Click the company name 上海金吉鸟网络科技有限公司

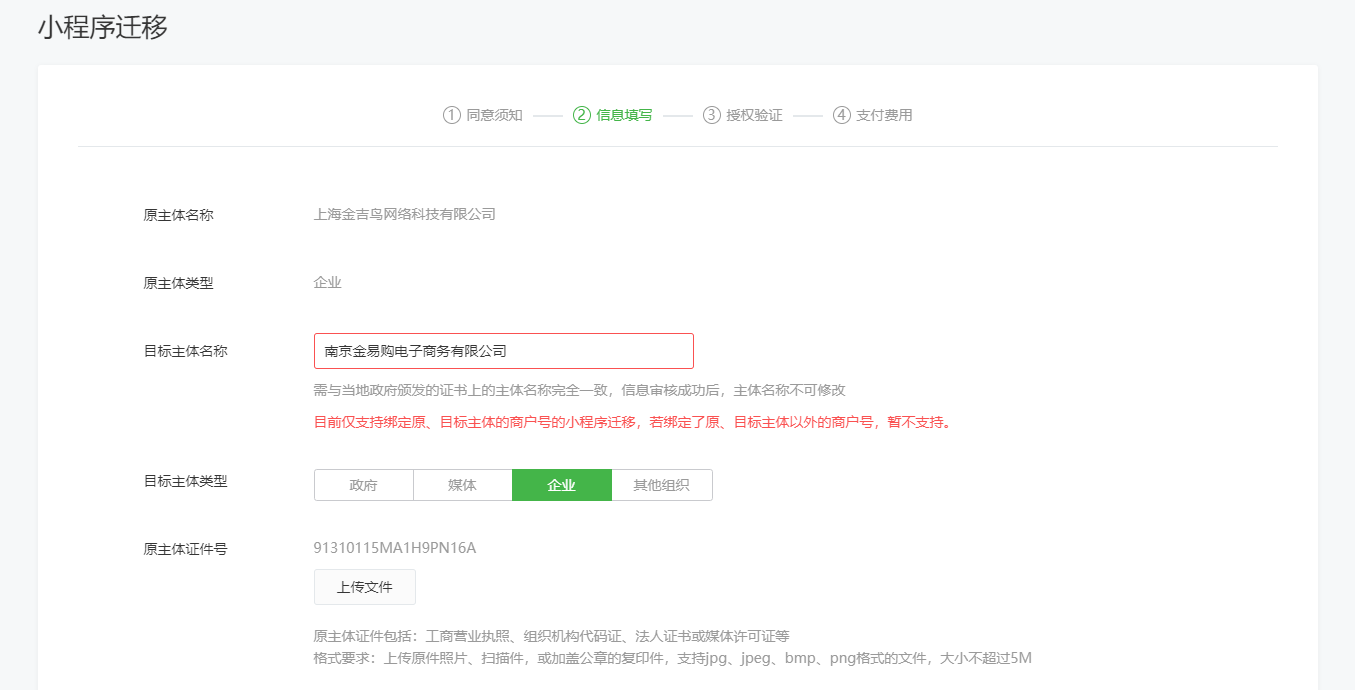(405, 214)
